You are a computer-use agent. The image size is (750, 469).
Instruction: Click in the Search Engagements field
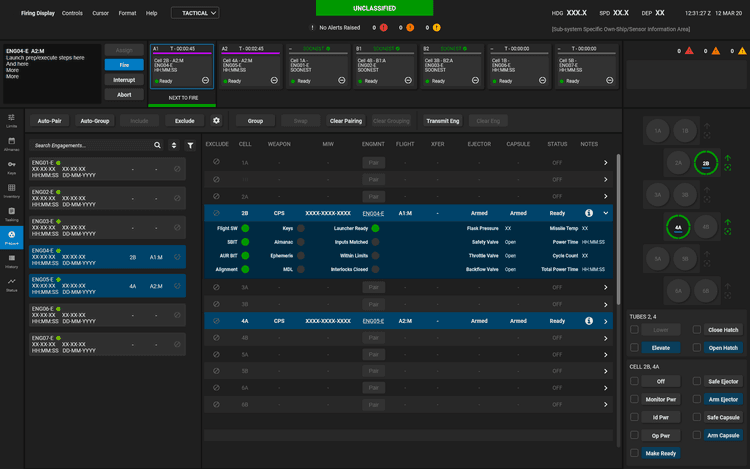click(x=91, y=145)
